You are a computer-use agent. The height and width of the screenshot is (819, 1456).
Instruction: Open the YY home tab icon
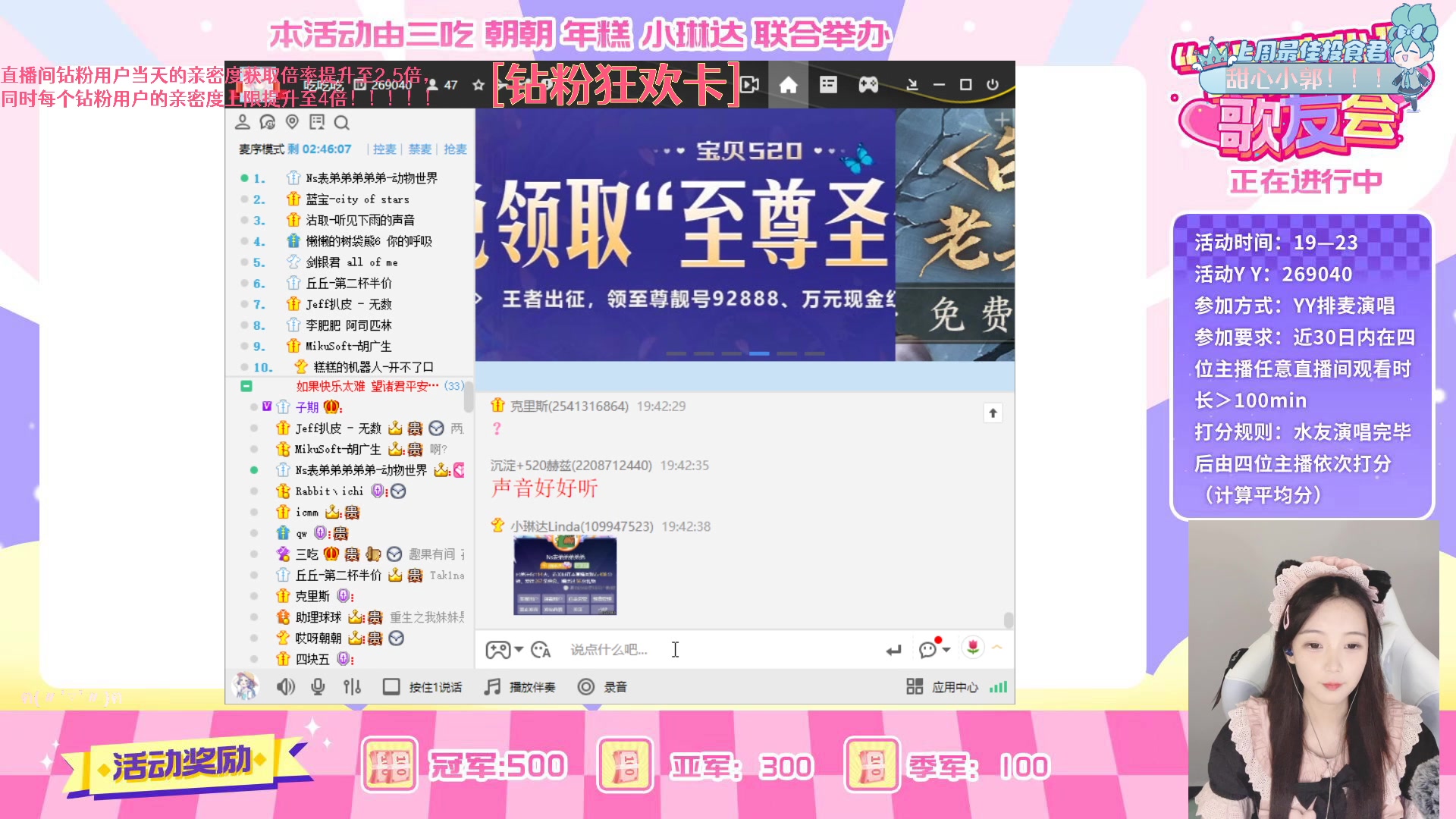[x=788, y=85]
